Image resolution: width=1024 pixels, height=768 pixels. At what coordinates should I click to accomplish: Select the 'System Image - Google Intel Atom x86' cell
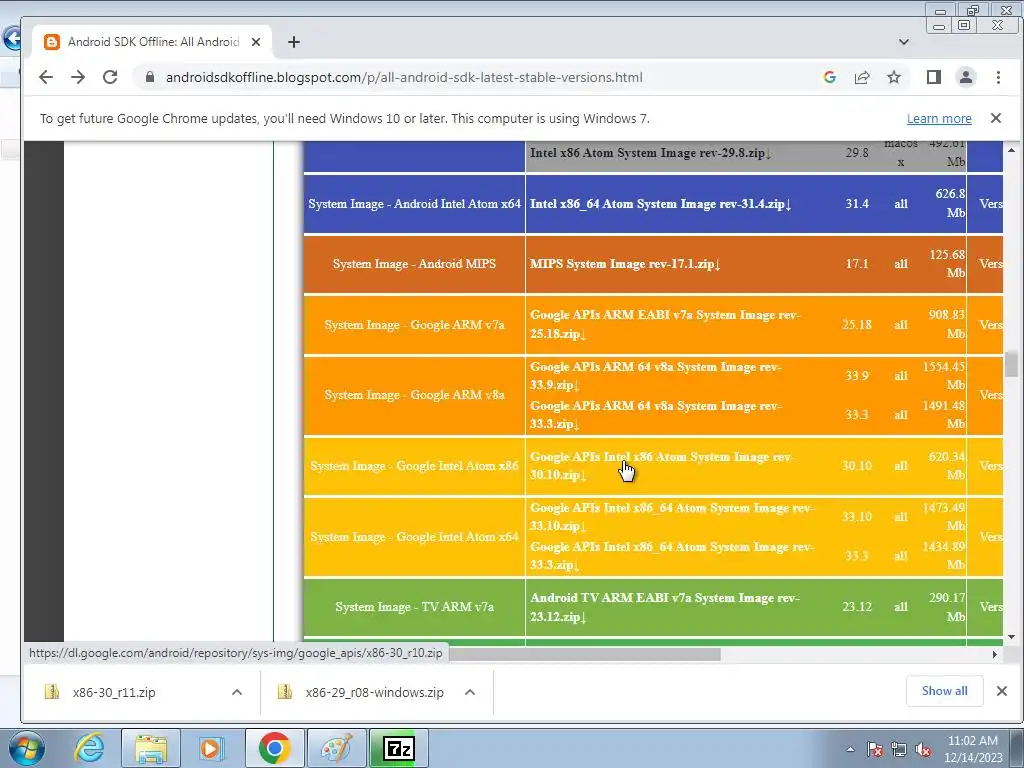tap(415, 466)
